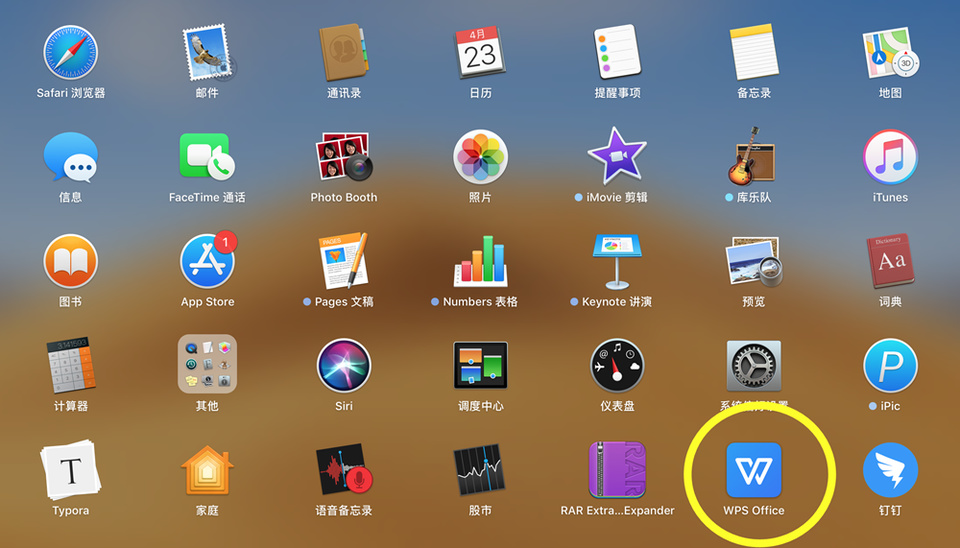Launch the Mail (邮件) app

pos(208,53)
